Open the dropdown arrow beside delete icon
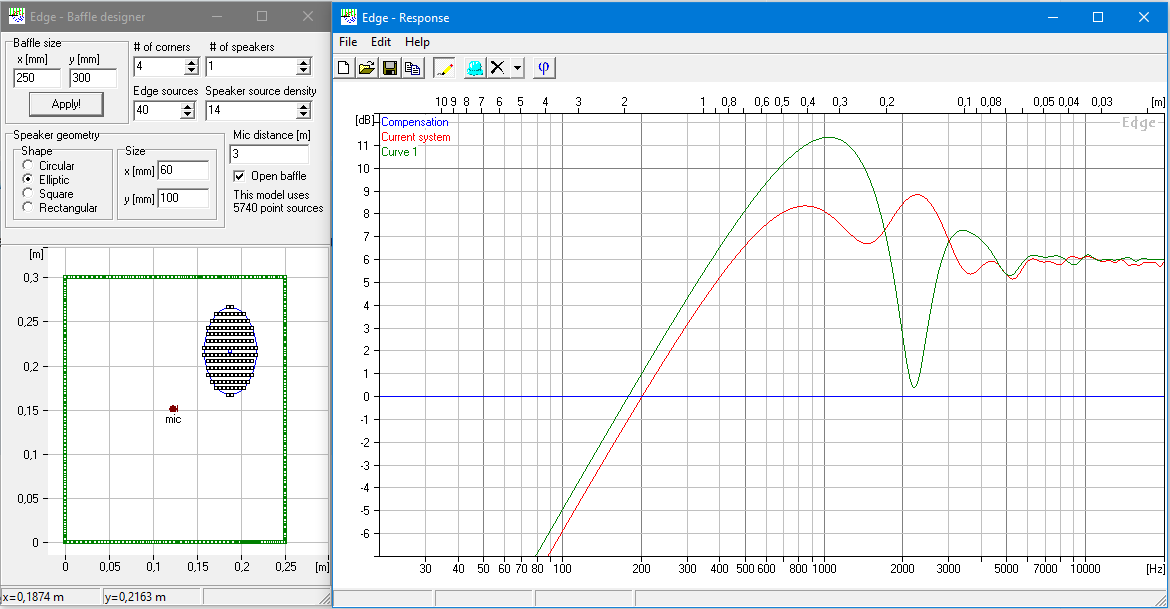1170x609 pixels. (x=517, y=68)
